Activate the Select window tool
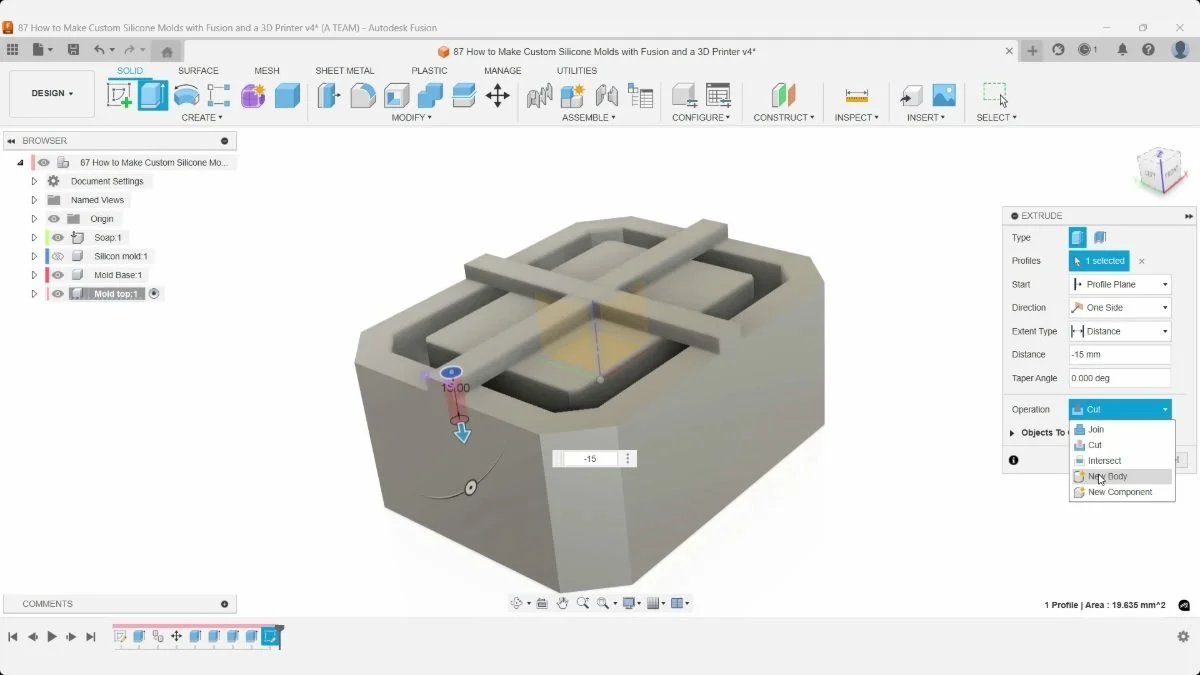This screenshot has height=675, width=1200. [x=995, y=95]
